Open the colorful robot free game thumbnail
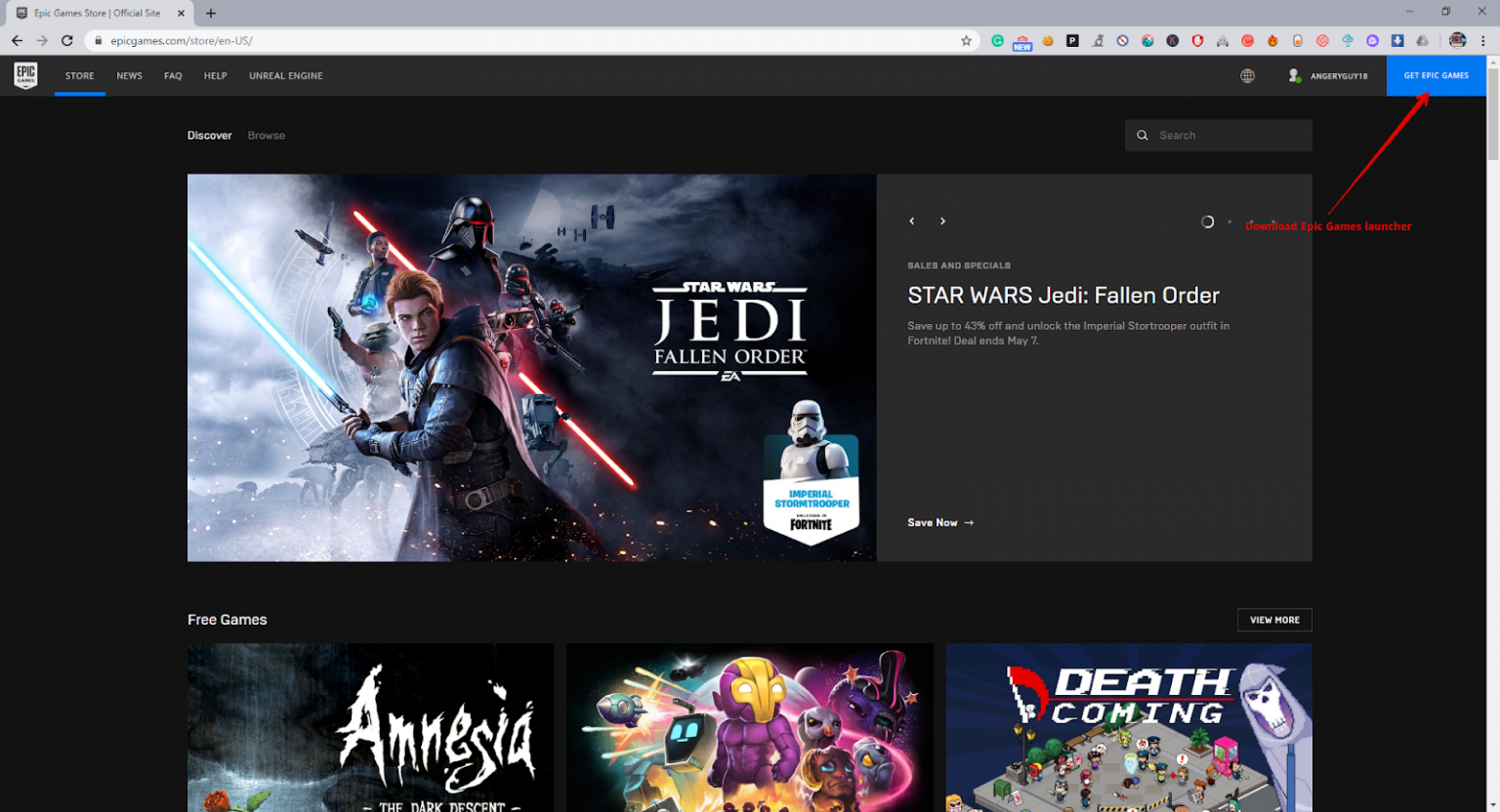This screenshot has height=812, width=1500. tap(750, 727)
